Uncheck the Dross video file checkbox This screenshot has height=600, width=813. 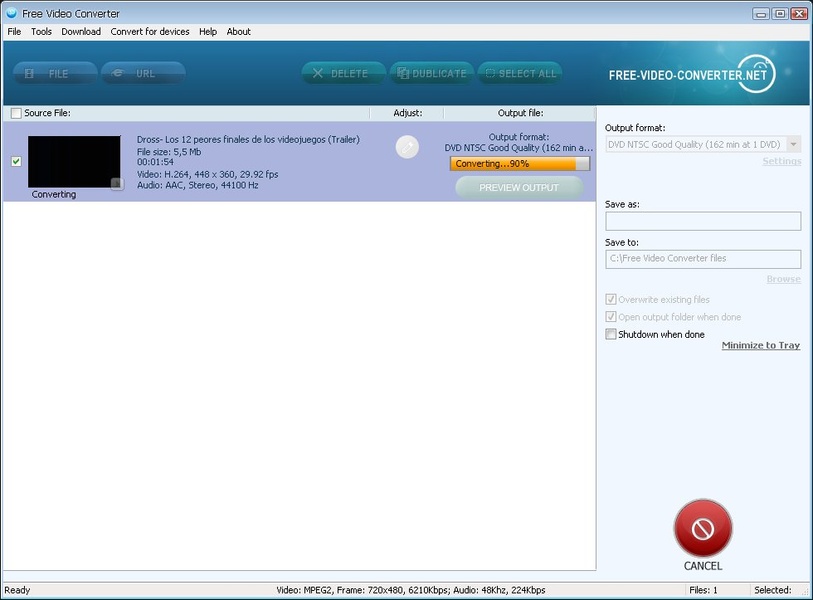tap(16, 162)
